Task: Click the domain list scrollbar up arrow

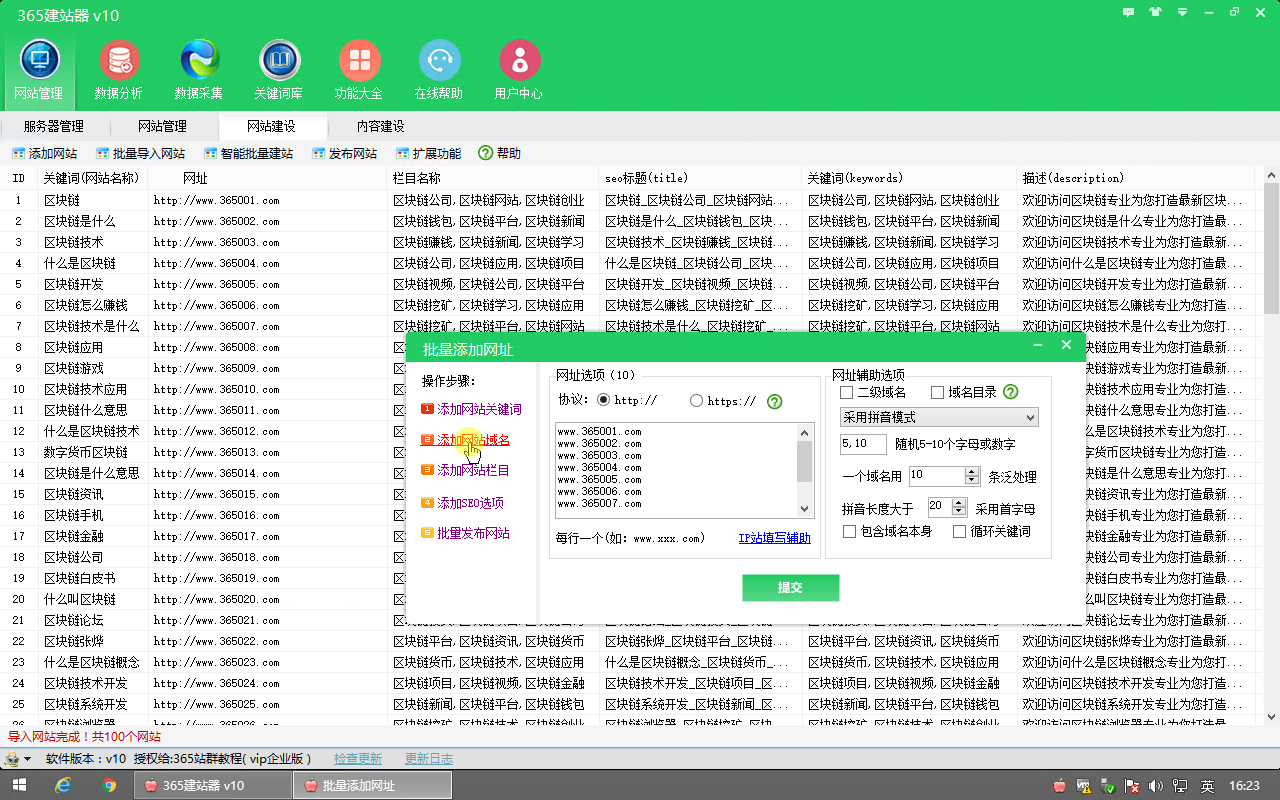Action: pos(805,431)
